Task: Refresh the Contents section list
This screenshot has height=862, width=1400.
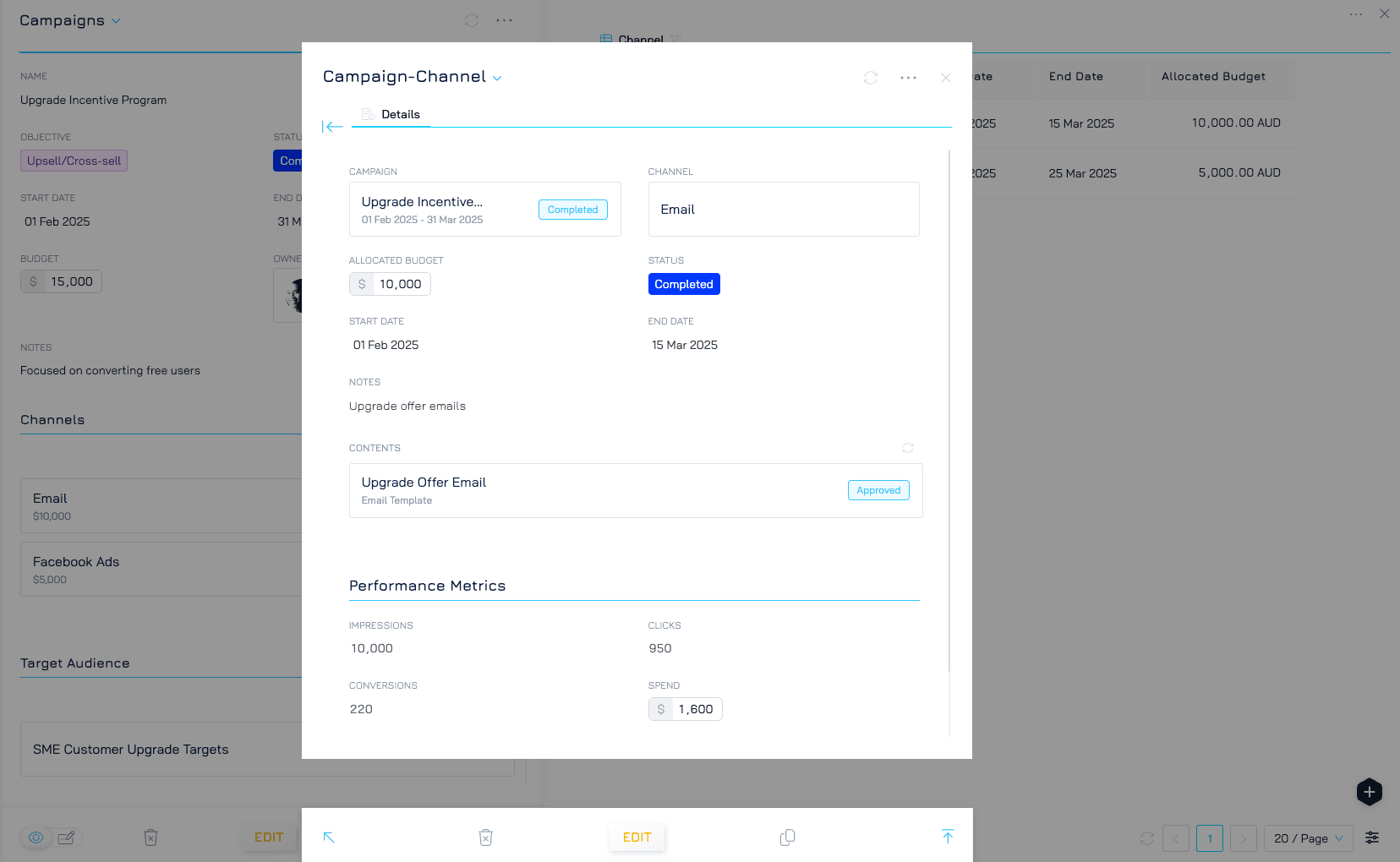Action: pos(908,448)
